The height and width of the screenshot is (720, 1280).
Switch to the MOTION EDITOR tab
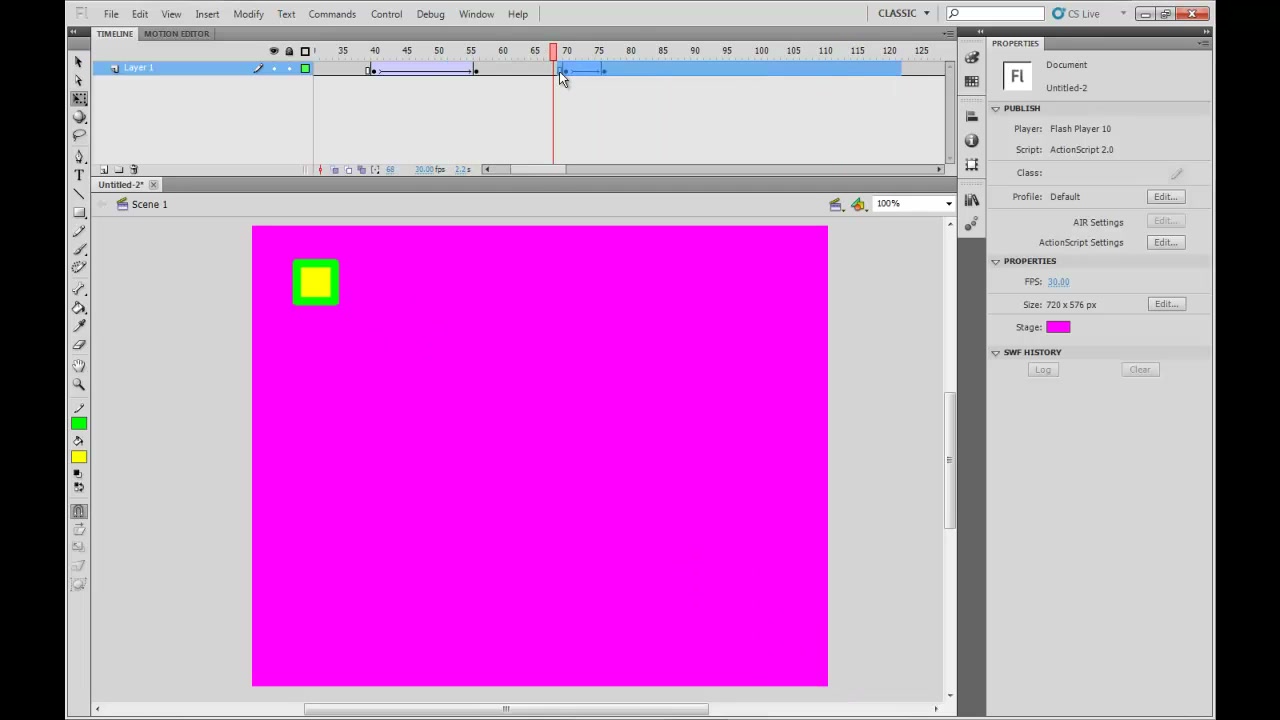point(176,34)
